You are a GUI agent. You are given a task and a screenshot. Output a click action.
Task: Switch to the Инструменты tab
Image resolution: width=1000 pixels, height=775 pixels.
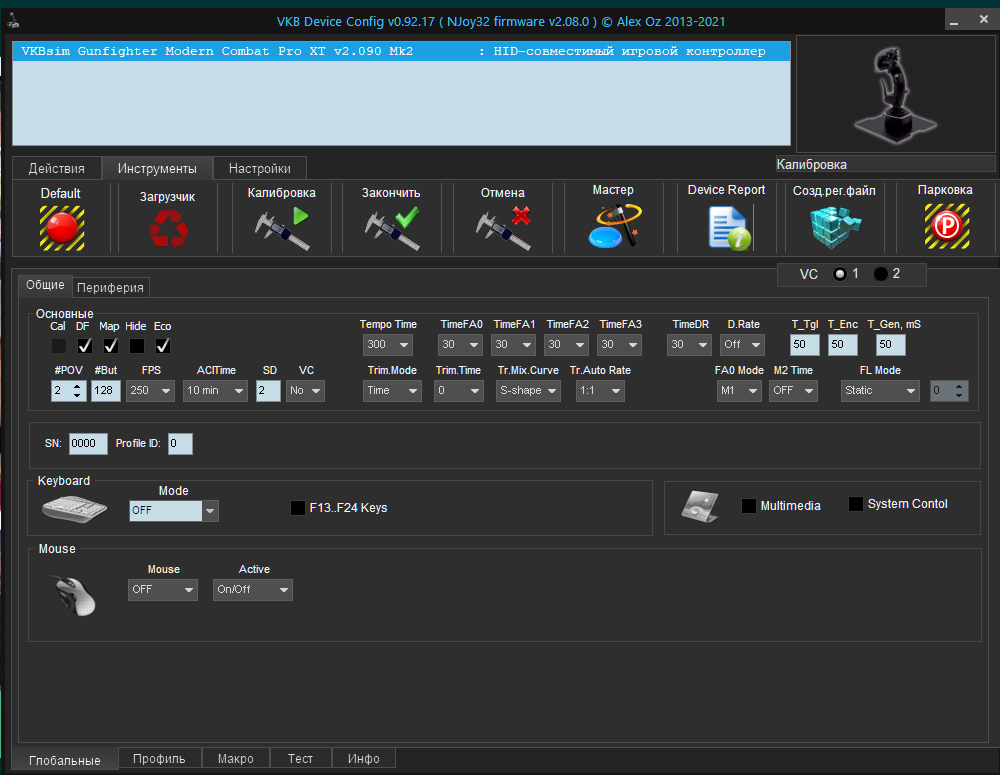point(157,168)
